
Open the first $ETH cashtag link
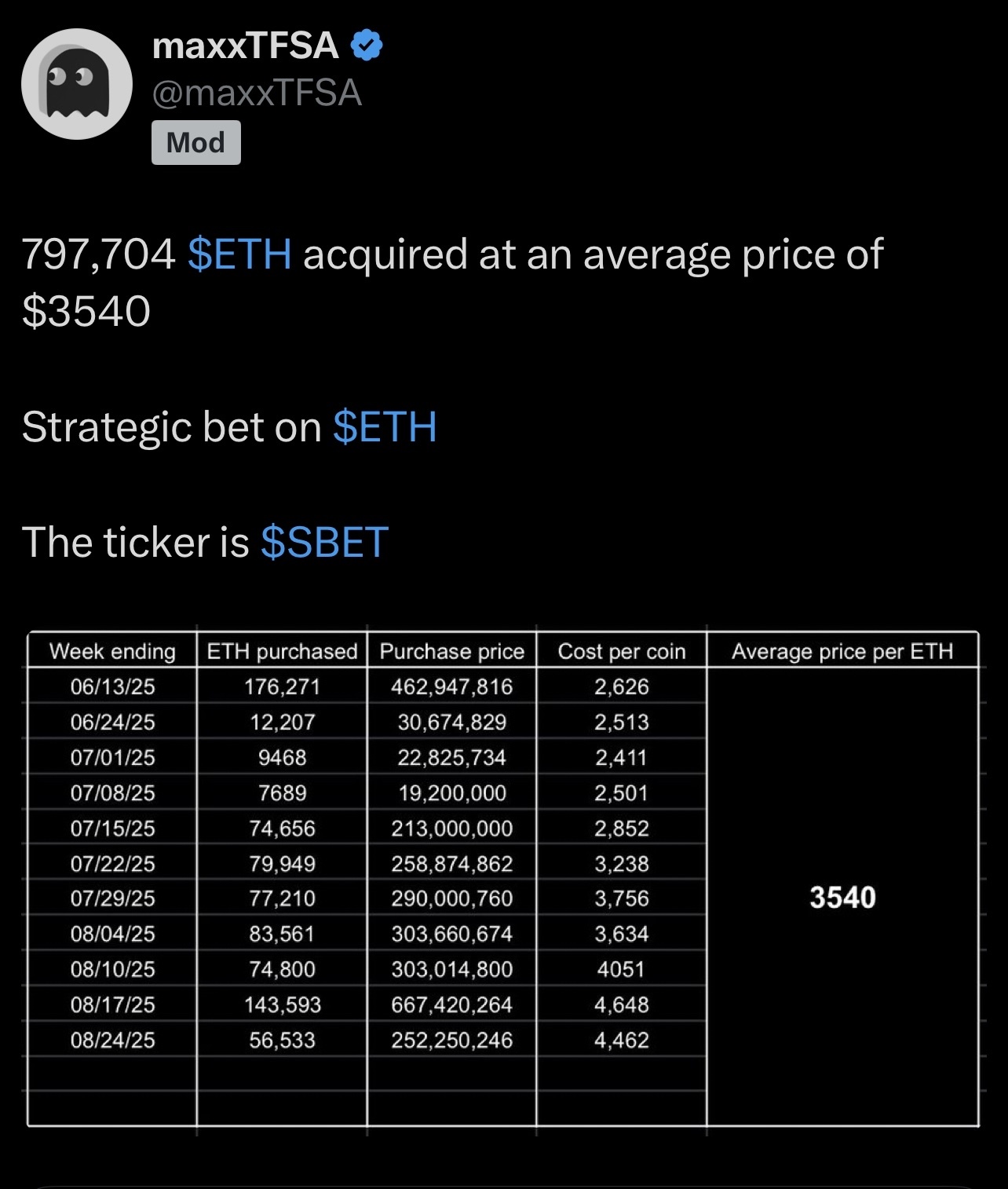pos(240,254)
